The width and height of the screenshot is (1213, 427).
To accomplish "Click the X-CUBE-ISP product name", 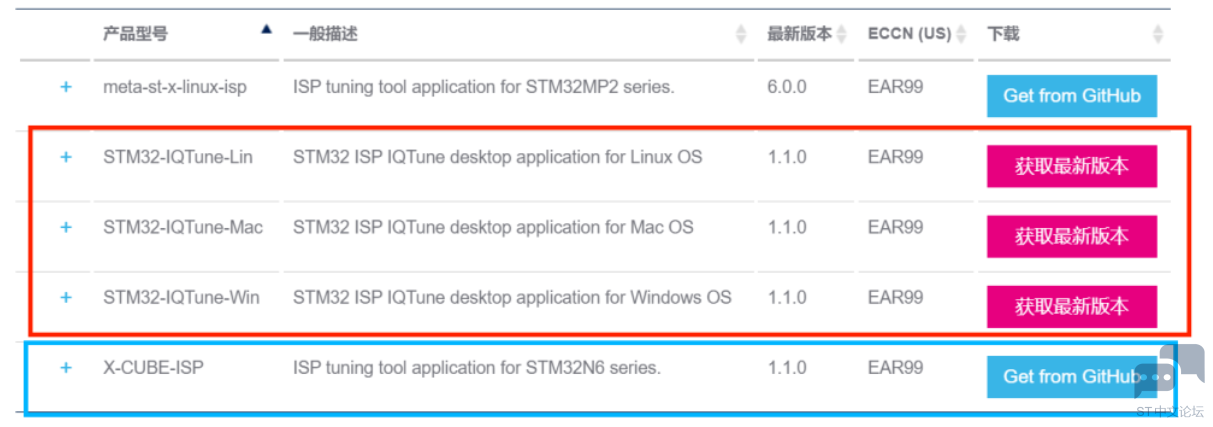I will coord(153,367).
